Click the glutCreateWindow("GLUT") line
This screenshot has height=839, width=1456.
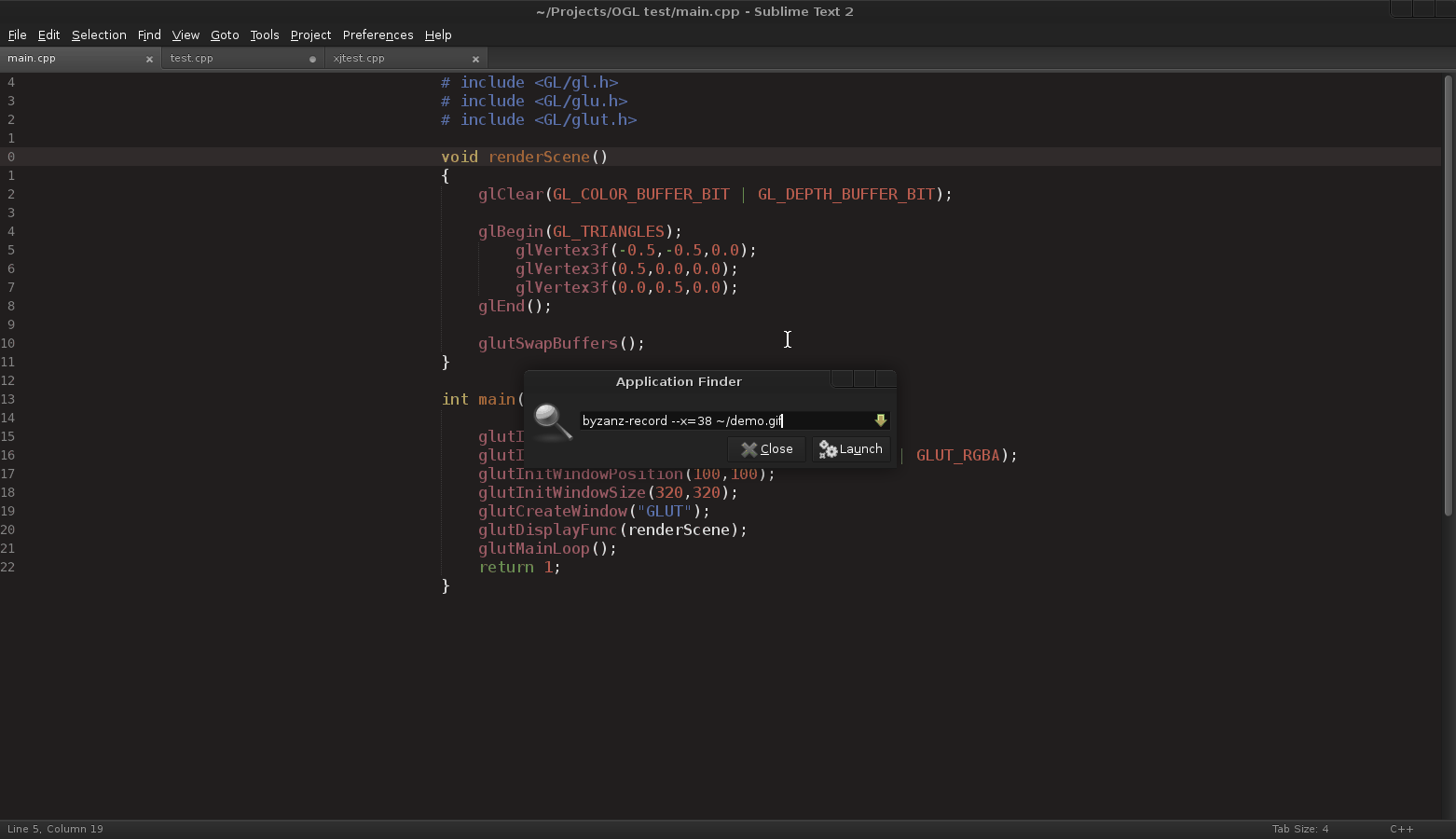pyautogui.click(x=594, y=511)
